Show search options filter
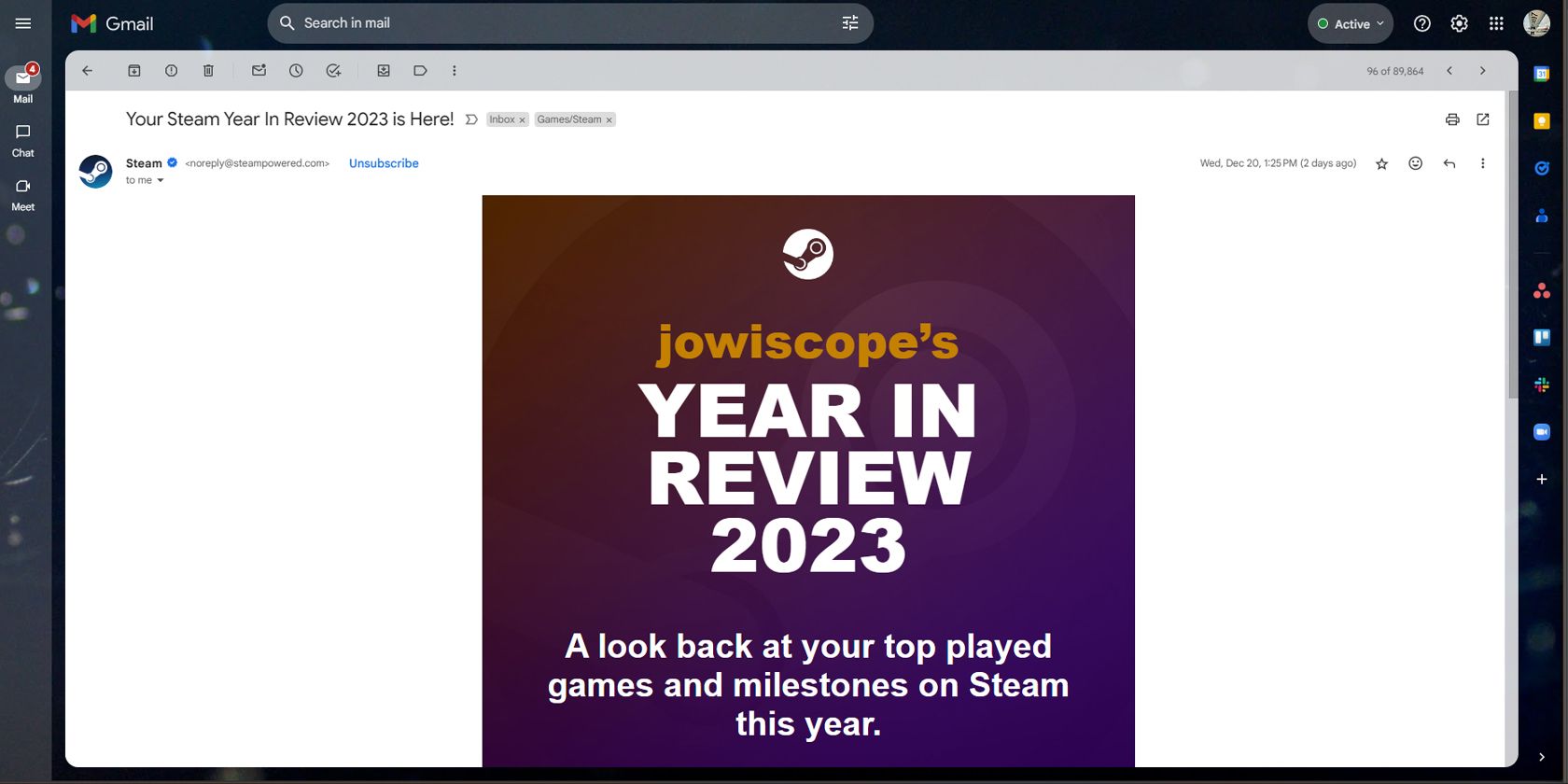 (850, 23)
